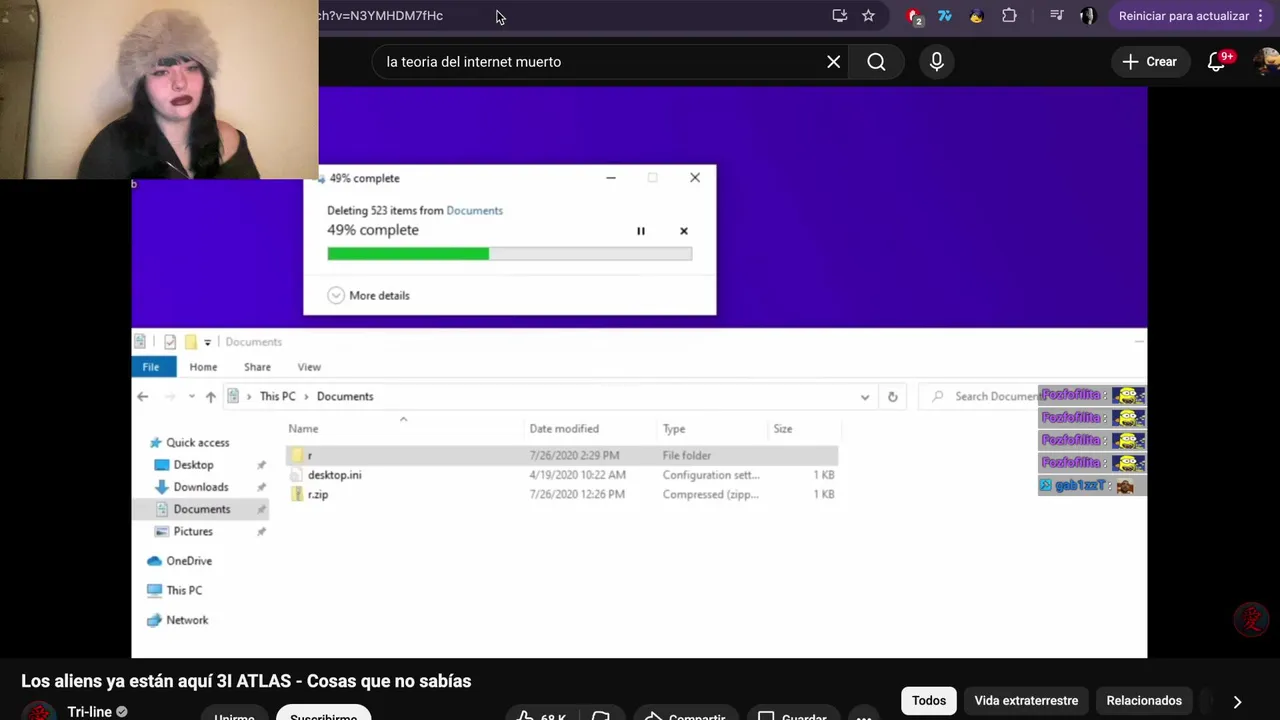Open the Home ribbon tab
1280x720 pixels.
click(203, 367)
